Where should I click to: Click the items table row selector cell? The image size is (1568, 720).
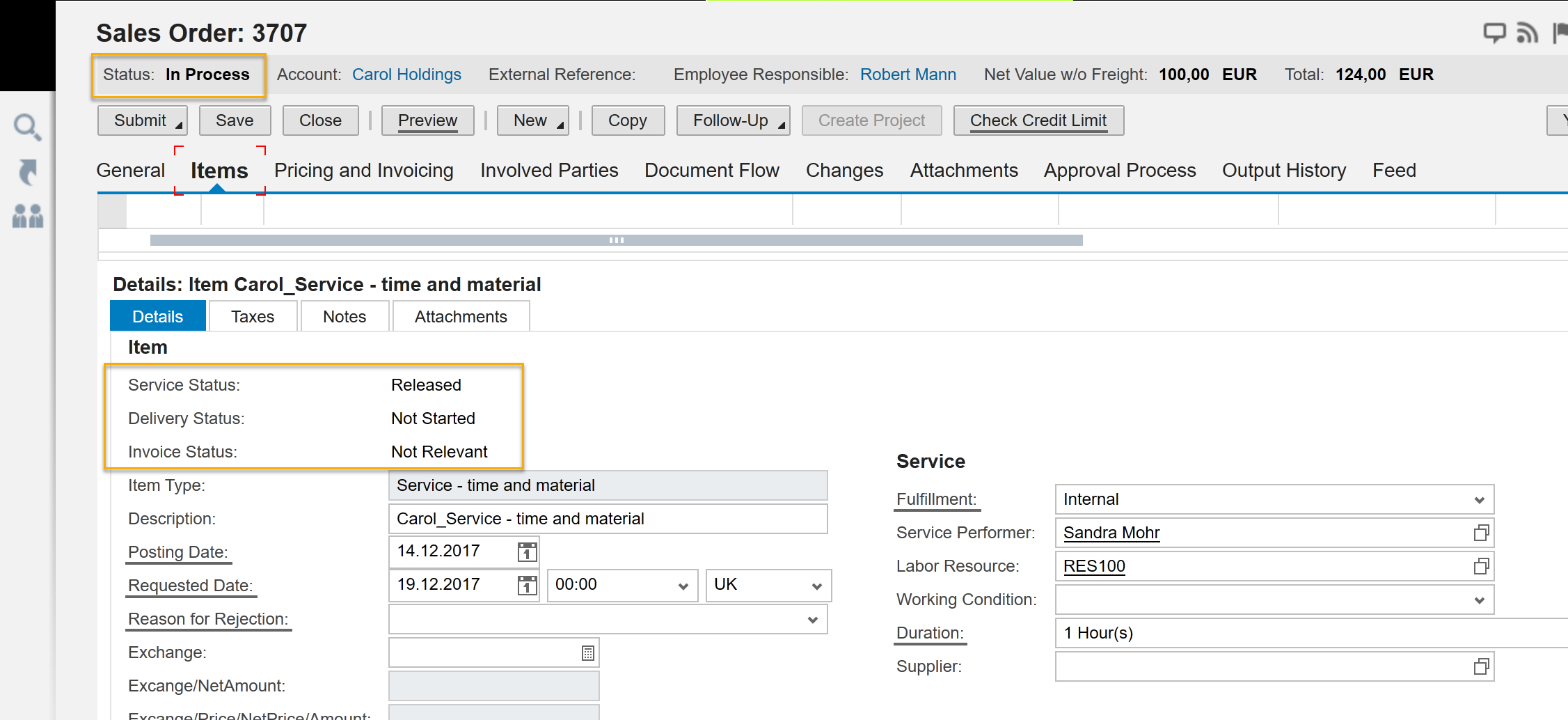[x=112, y=211]
